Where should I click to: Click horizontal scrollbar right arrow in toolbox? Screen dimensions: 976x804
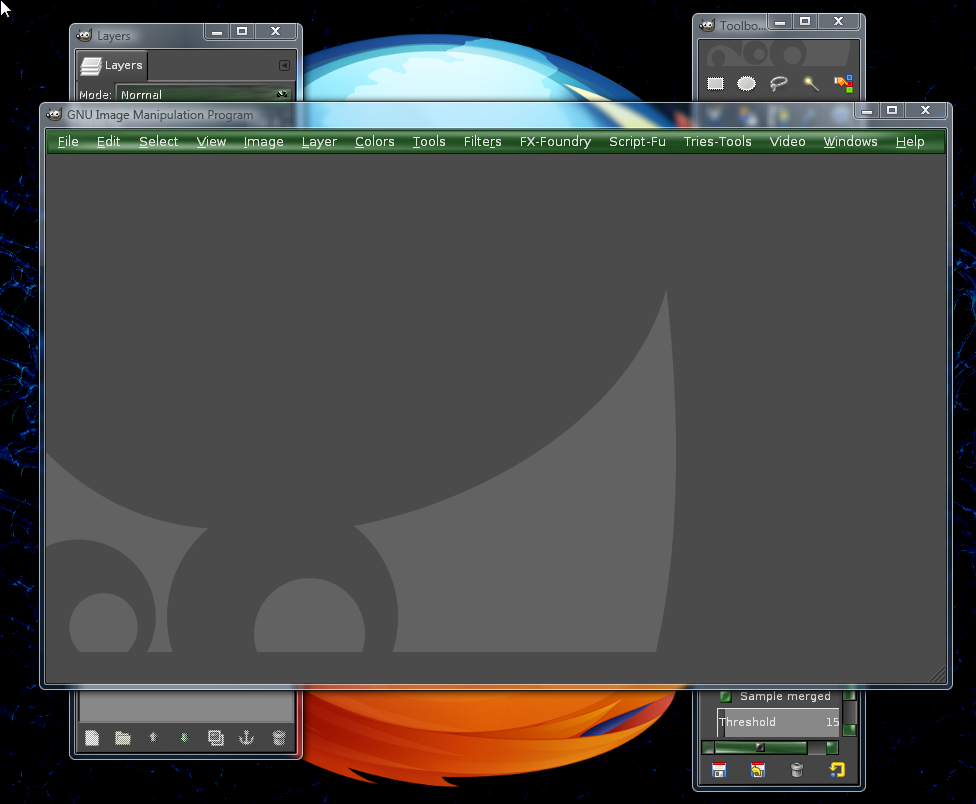(832, 747)
